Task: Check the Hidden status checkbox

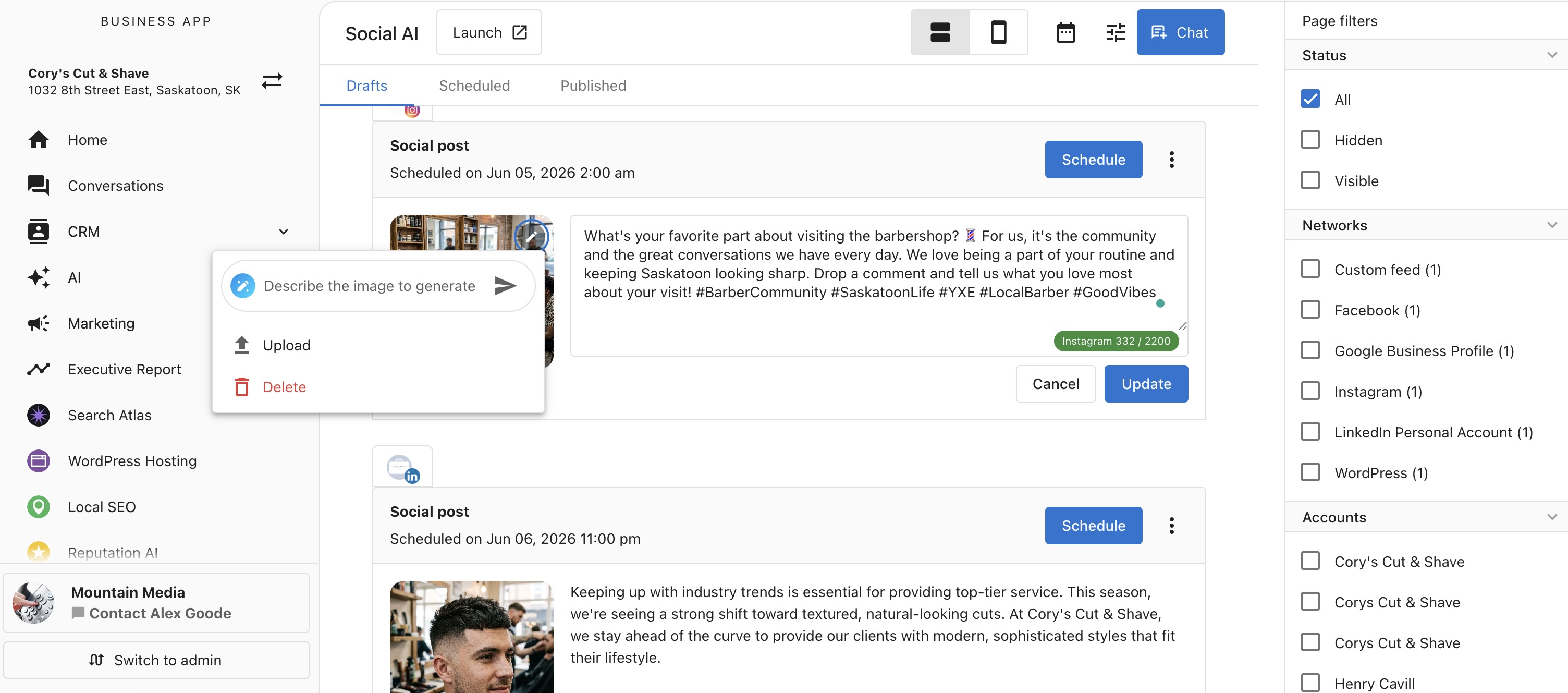Action: (1310, 140)
